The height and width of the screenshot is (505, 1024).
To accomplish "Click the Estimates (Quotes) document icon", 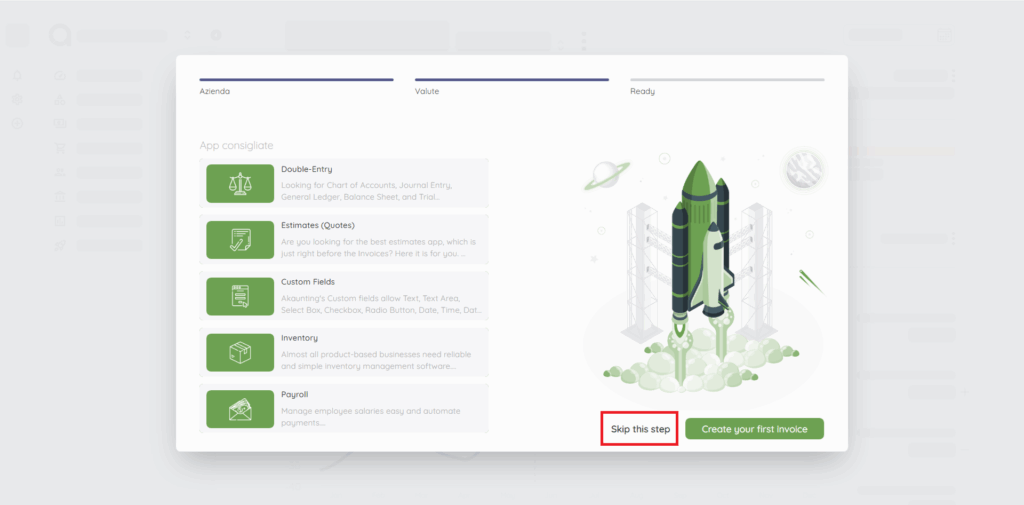I will [x=240, y=239].
